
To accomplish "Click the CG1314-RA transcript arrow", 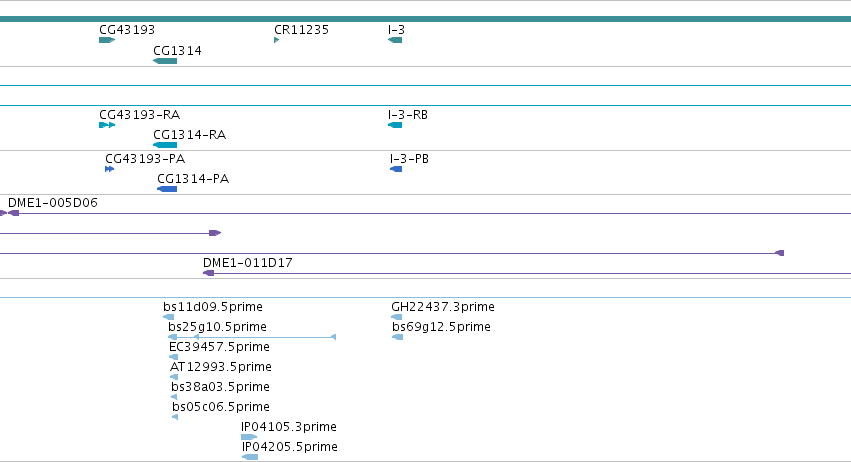I will tap(165, 145).
